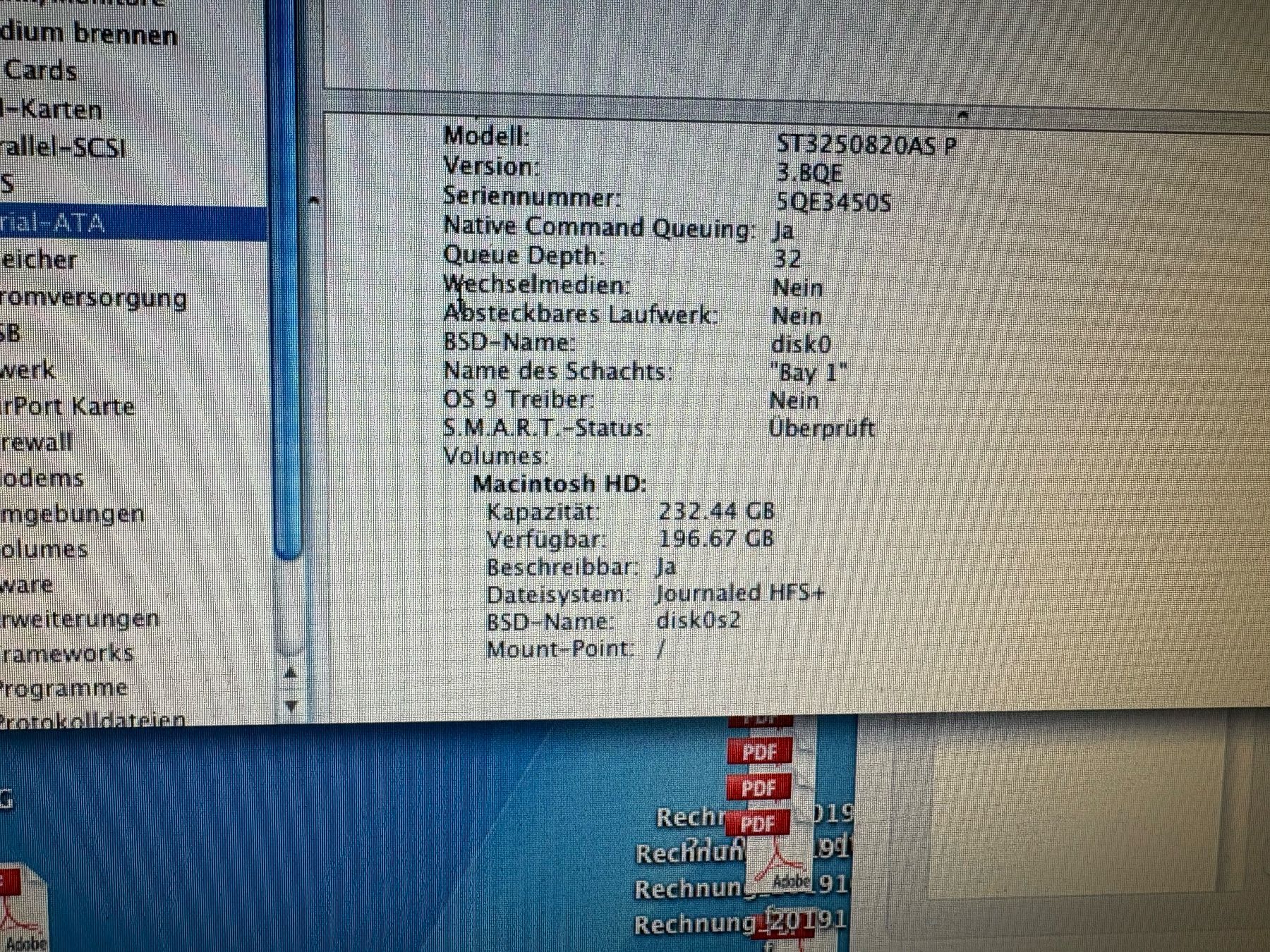Select the 'werk' network sidebar entry
This screenshot has width=1270, height=952.
27,370
